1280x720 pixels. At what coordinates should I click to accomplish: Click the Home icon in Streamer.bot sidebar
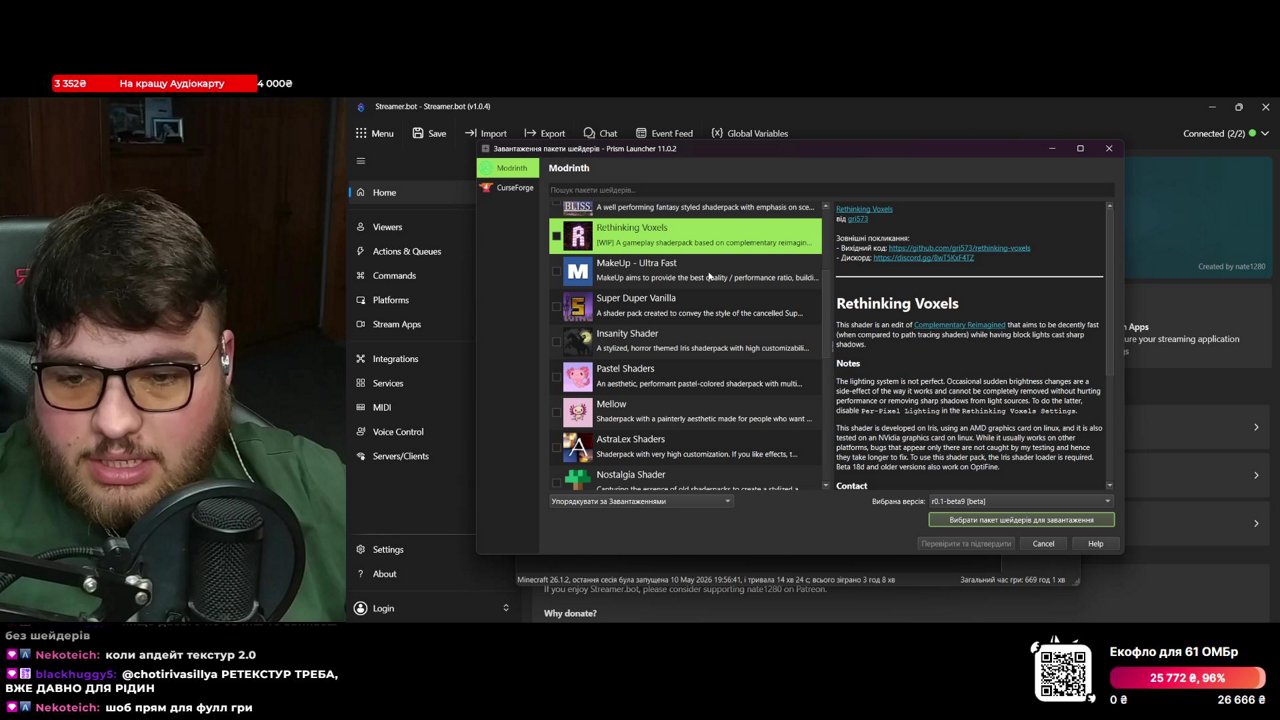click(x=361, y=192)
